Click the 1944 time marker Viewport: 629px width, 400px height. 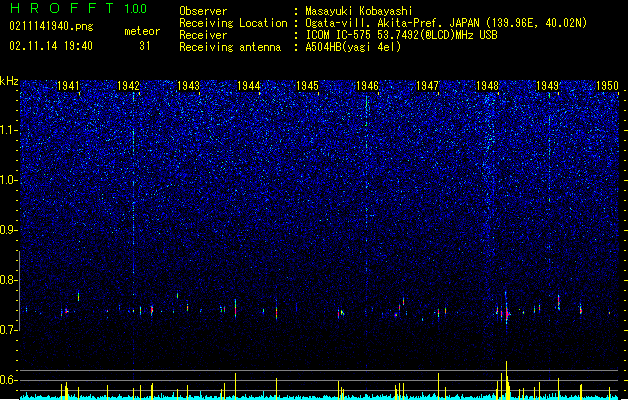[249, 85]
